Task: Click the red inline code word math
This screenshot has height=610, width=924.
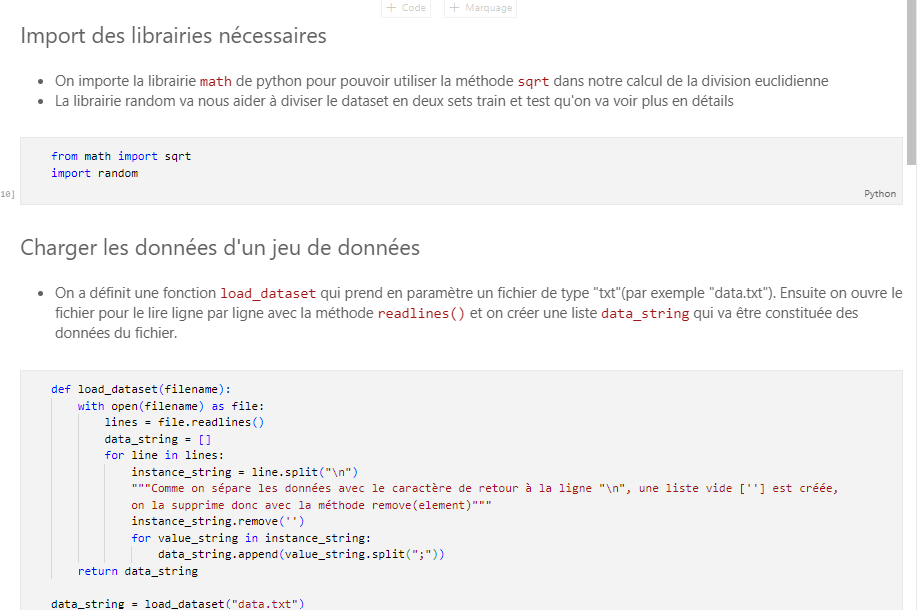Action: coord(216,81)
